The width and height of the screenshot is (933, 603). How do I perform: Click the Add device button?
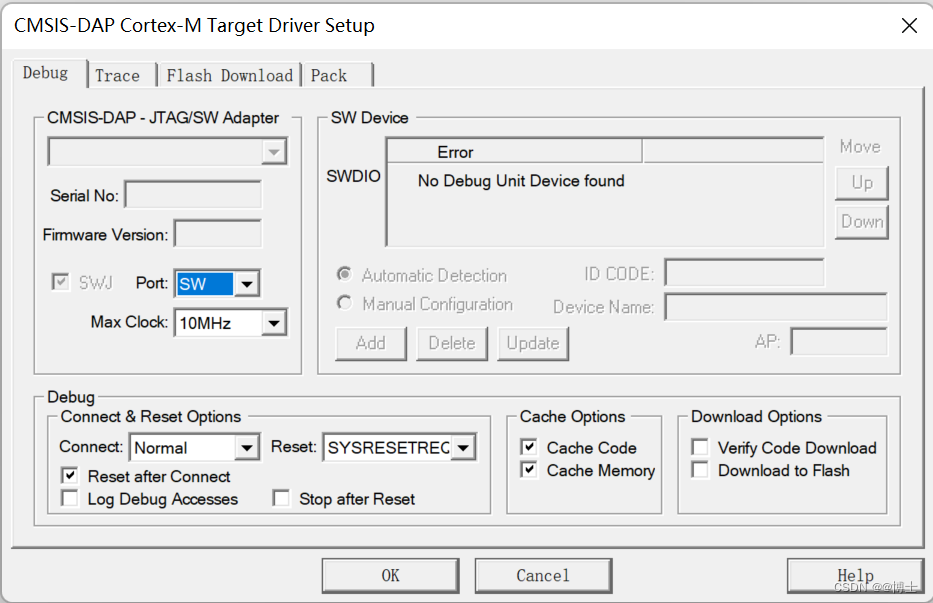pos(371,343)
